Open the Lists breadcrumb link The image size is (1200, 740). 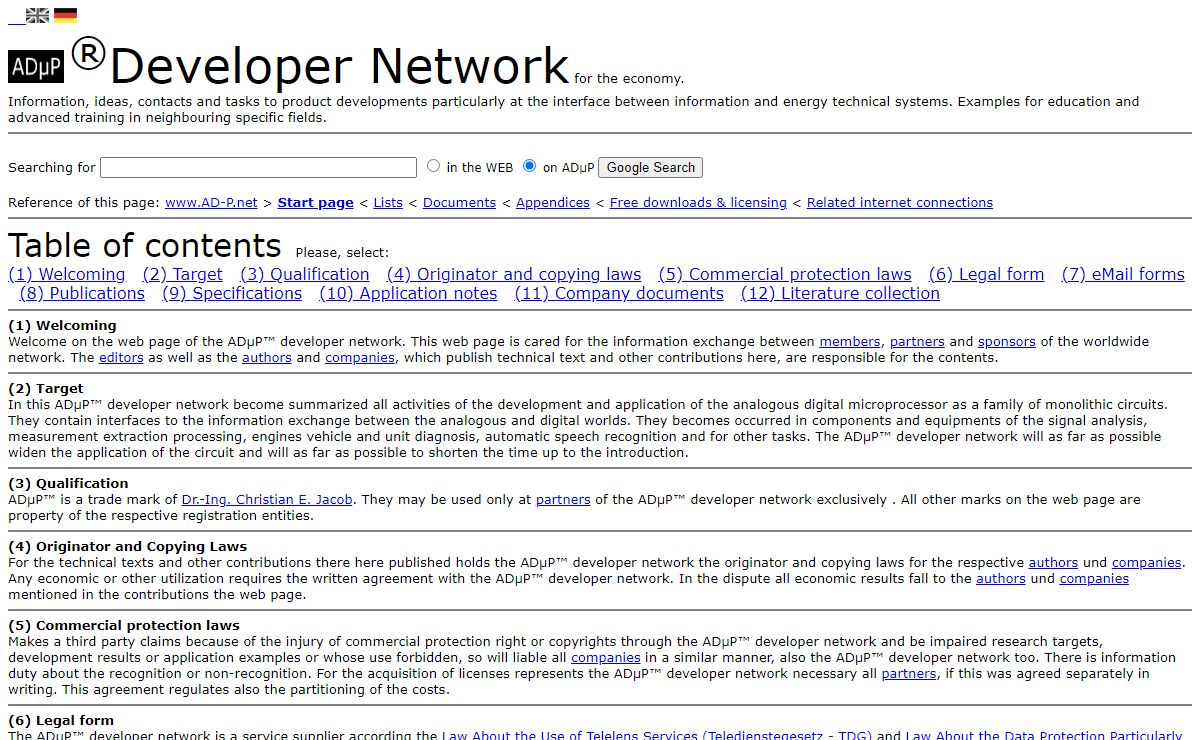tap(388, 202)
